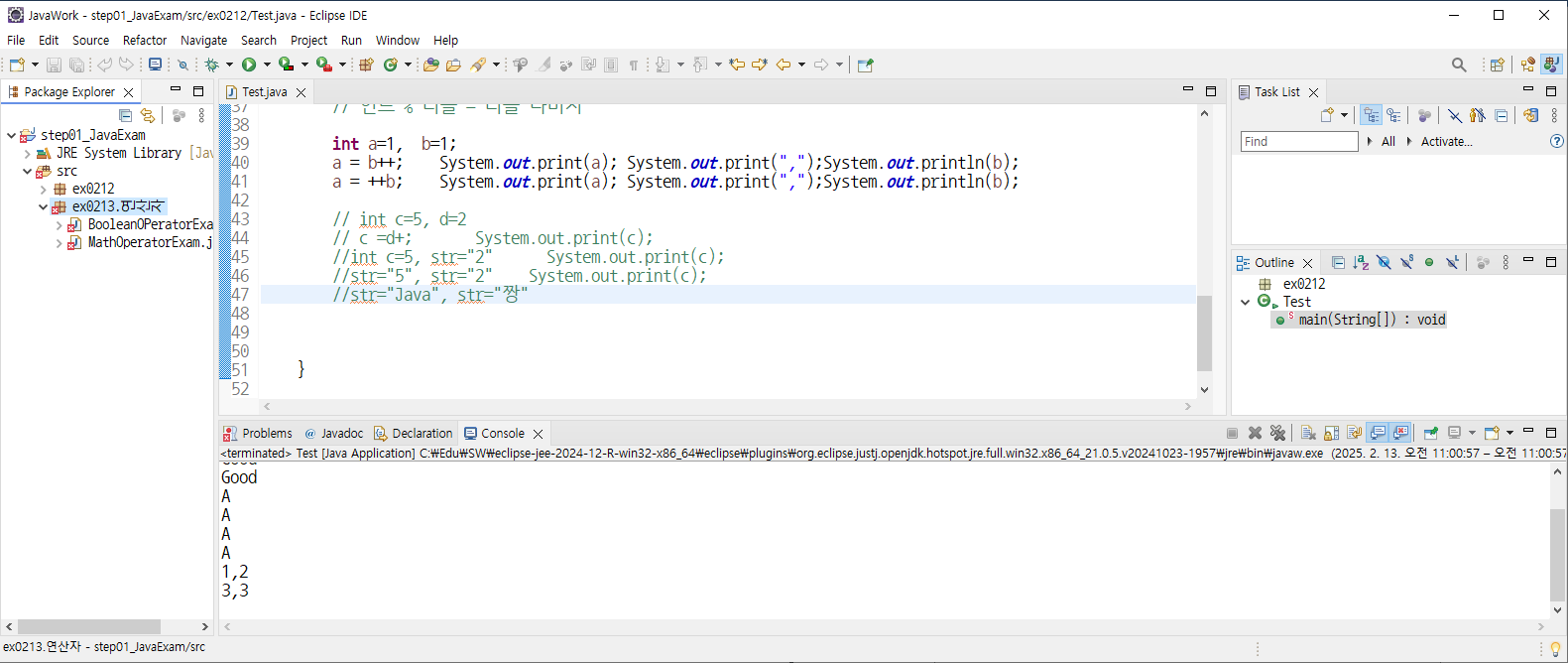Click the Open Console dropdown arrow
1568x663 pixels.
(x=1508, y=433)
